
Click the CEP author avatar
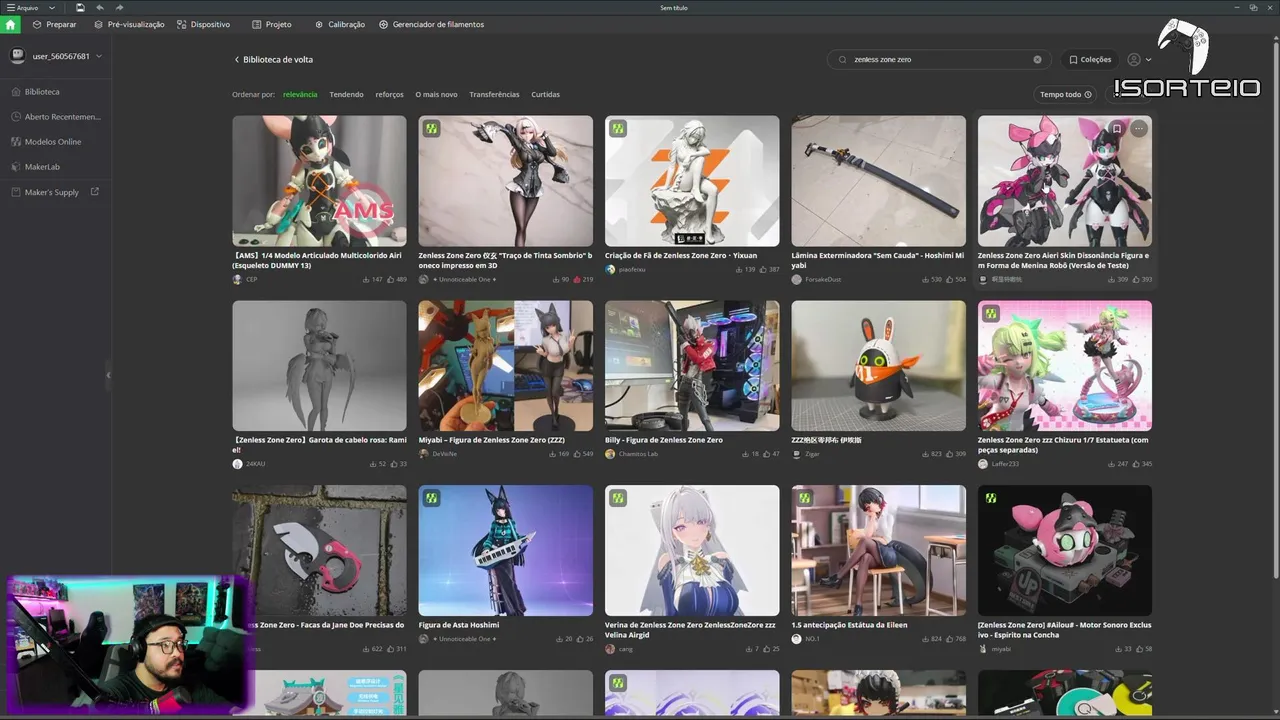pos(237,280)
